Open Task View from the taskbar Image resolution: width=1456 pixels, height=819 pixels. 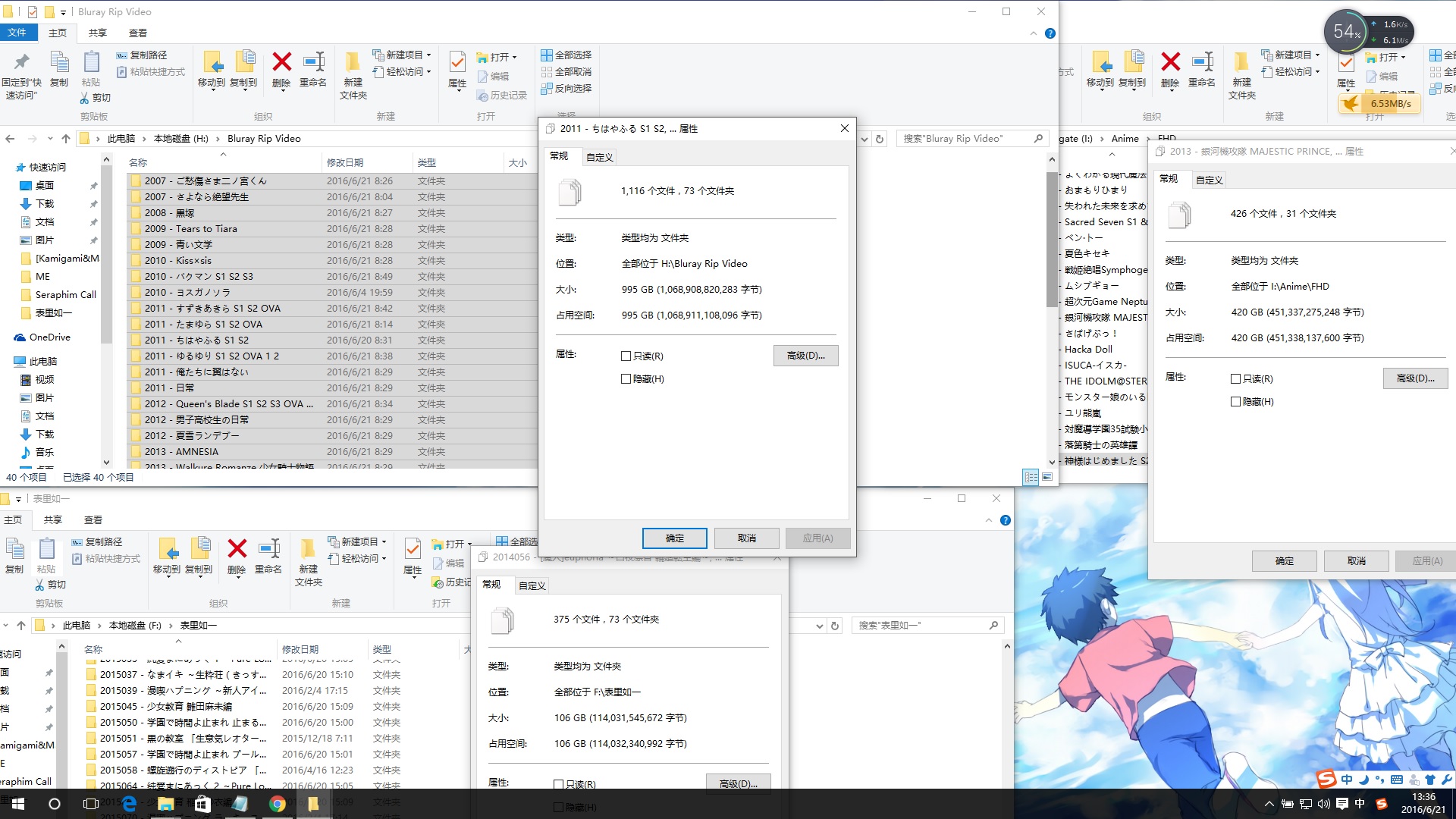[90, 804]
